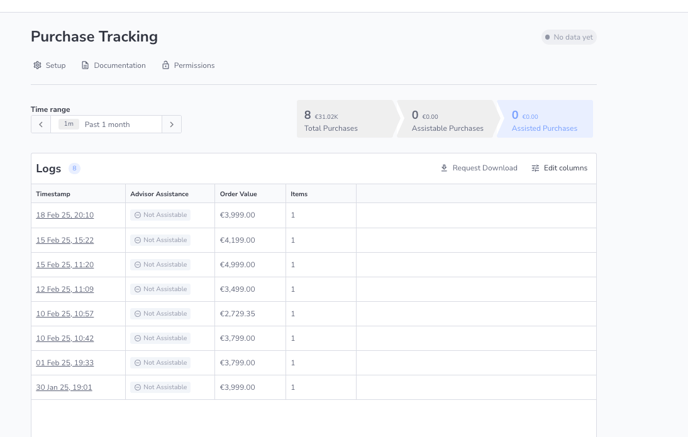This screenshot has height=437, width=688.
Task: Open log entry 10 Feb 25, 10:57
Action: pyautogui.click(x=65, y=314)
